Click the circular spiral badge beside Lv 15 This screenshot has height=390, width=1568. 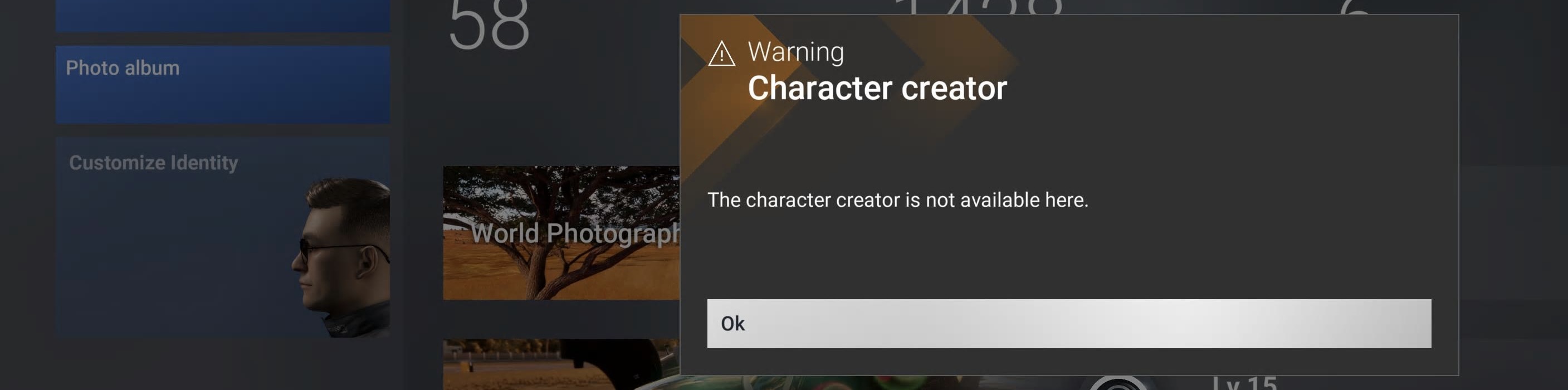[x=1117, y=383]
